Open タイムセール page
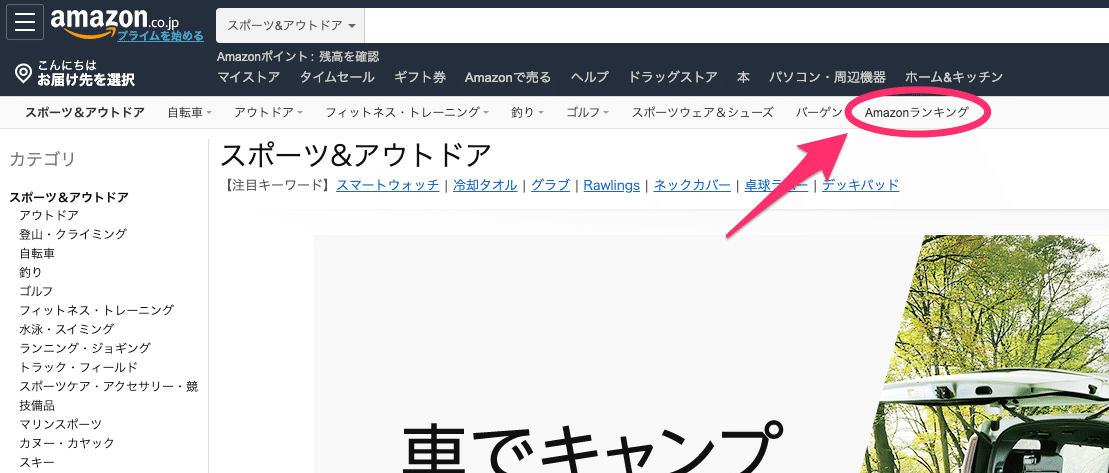1109x473 pixels. [x=337, y=77]
